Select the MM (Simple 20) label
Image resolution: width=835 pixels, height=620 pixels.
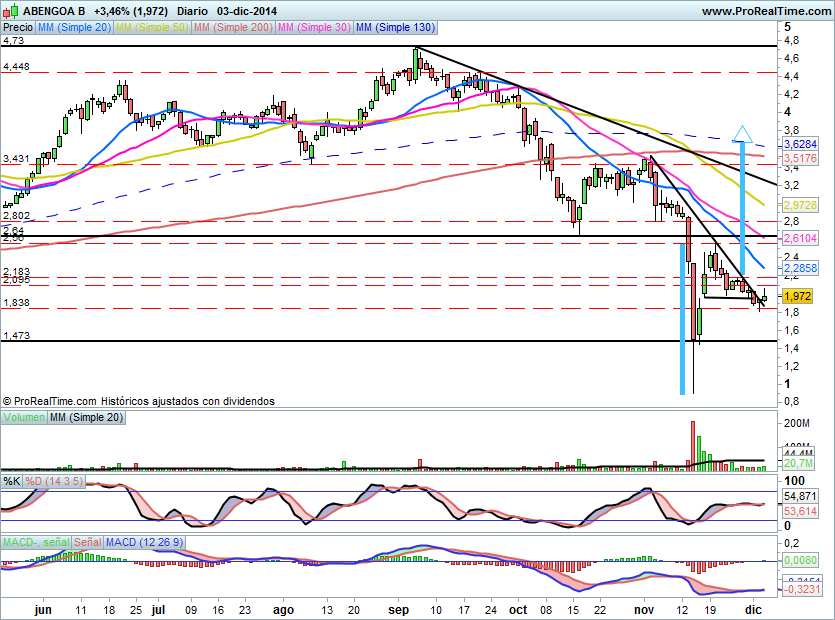[74, 28]
